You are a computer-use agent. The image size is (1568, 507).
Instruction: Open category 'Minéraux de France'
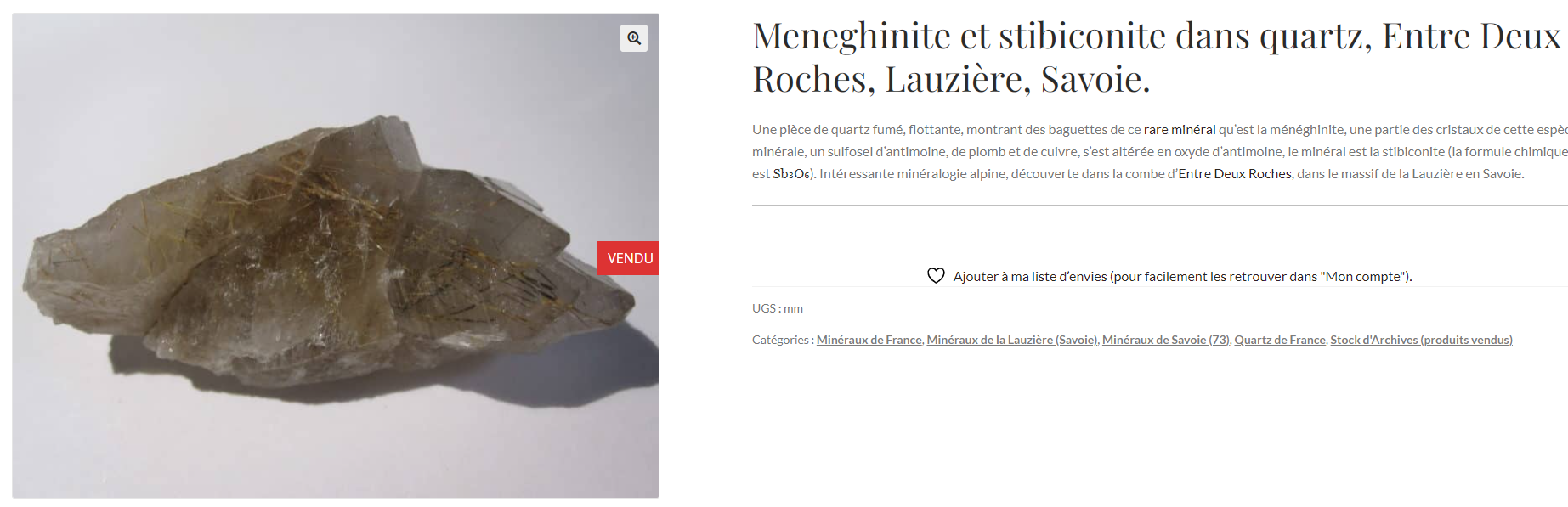pyautogui.click(x=869, y=340)
